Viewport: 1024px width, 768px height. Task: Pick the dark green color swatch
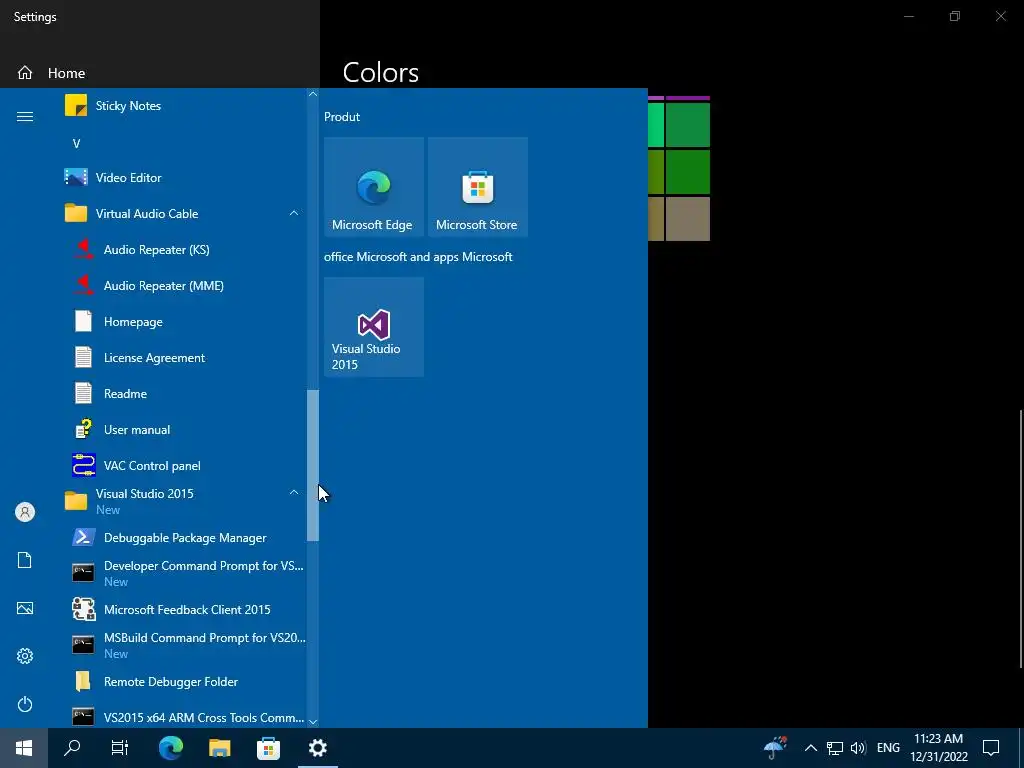click(688, 172)
